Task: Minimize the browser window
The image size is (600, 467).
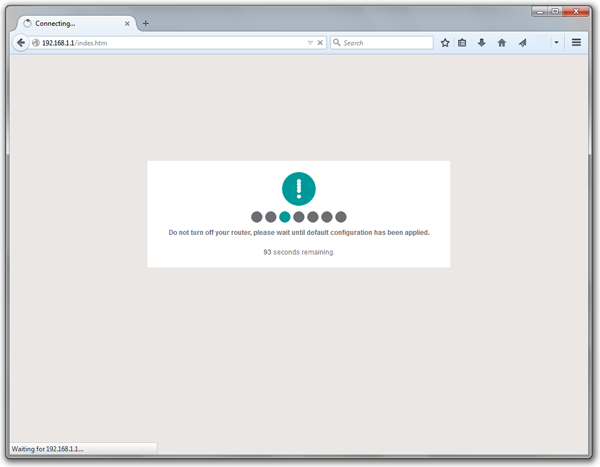Action: (540, 11)
